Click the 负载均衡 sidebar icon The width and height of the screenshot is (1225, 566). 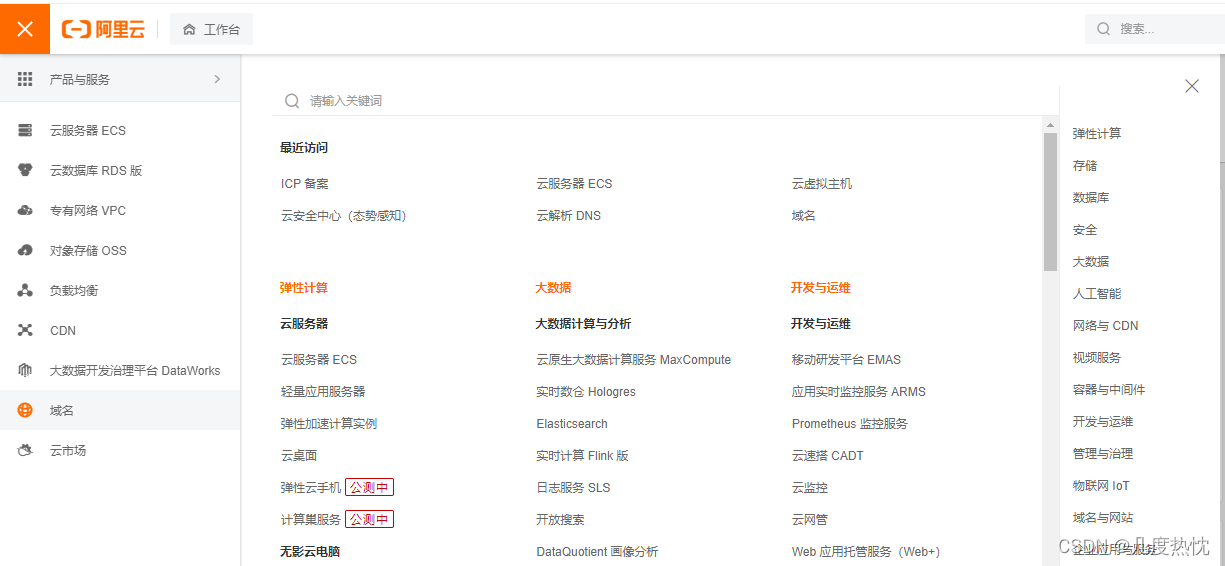26,290
